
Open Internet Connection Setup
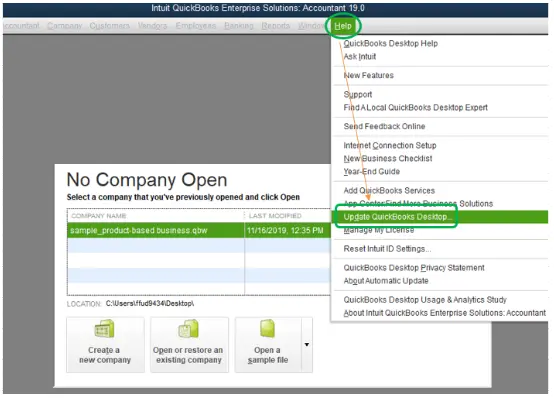tap(390, 145)
